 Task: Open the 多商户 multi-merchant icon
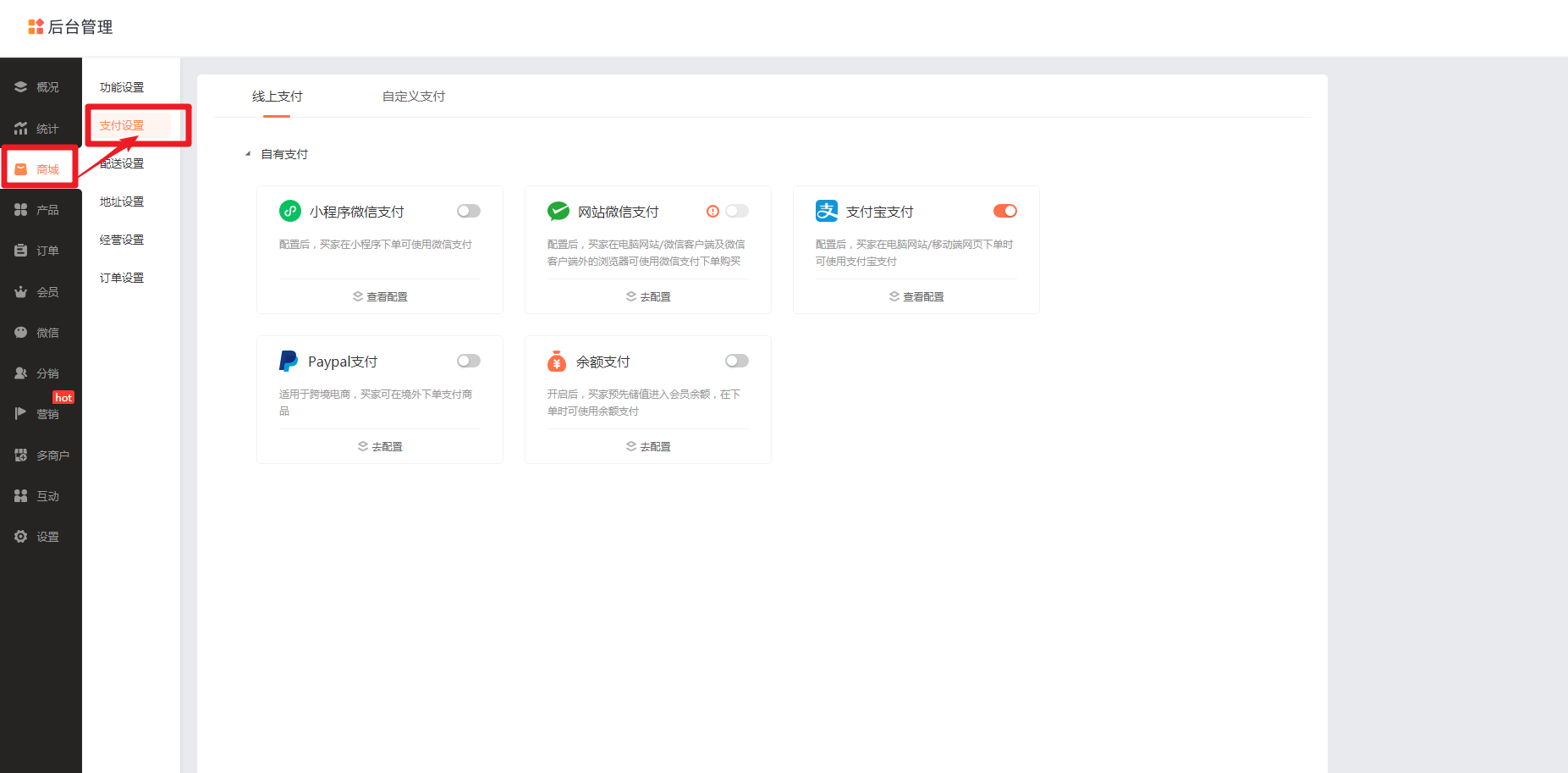coord(20,456)
